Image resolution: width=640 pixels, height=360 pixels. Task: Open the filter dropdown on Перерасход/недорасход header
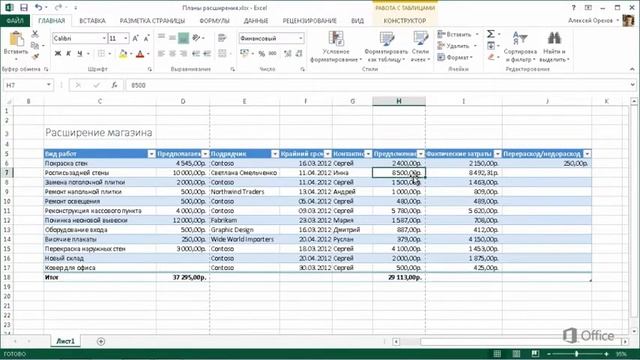pos(587,154)
